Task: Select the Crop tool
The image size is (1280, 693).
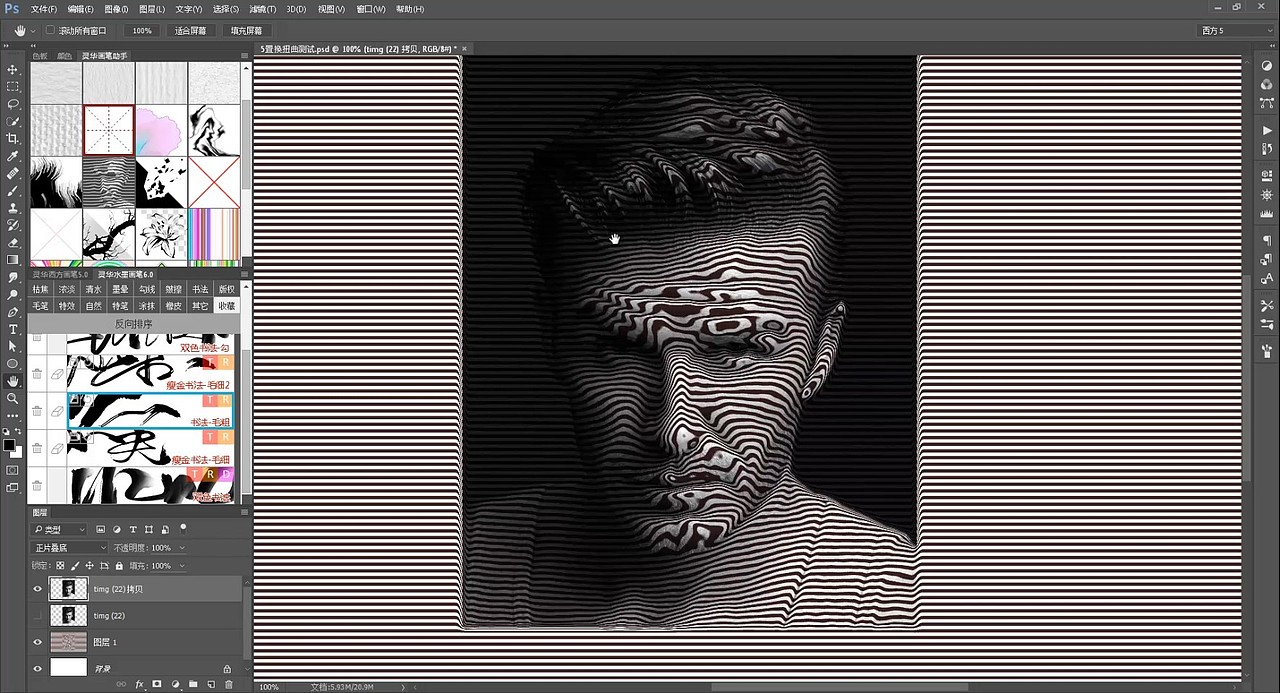Action: pos(13,139)
